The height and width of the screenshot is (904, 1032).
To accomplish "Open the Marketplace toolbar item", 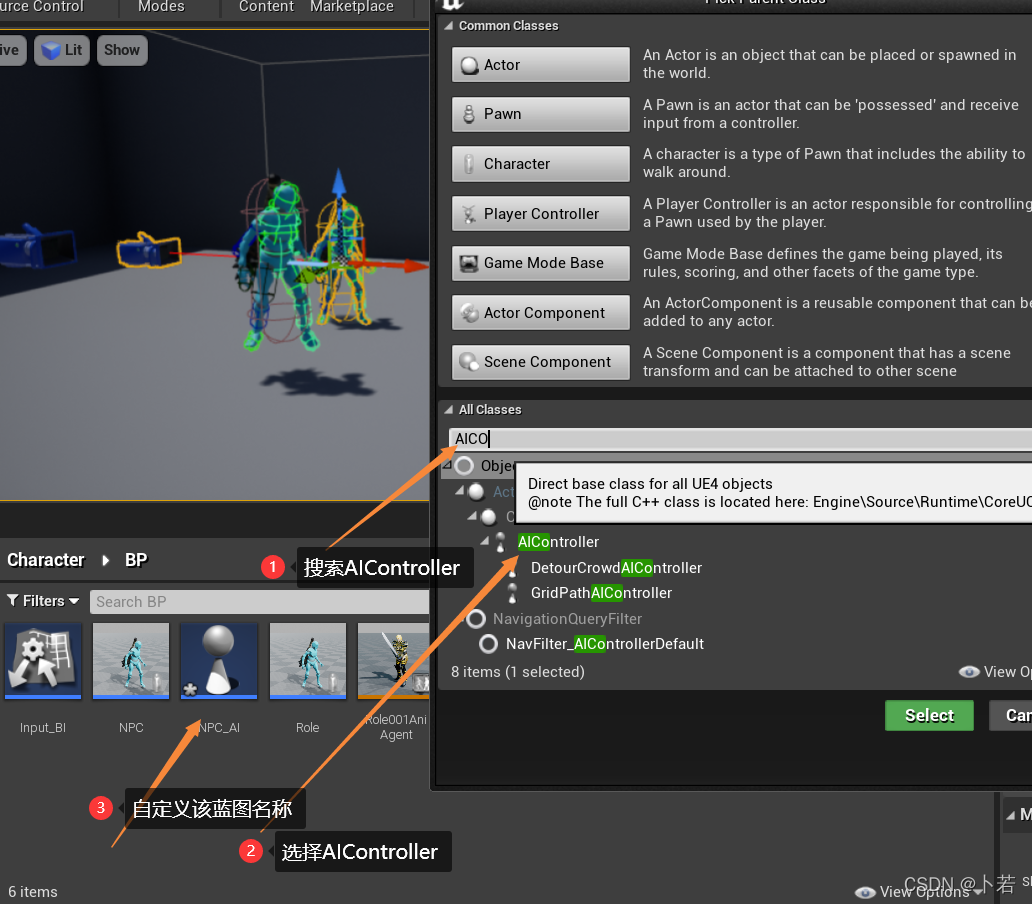I will pos(351,7).
